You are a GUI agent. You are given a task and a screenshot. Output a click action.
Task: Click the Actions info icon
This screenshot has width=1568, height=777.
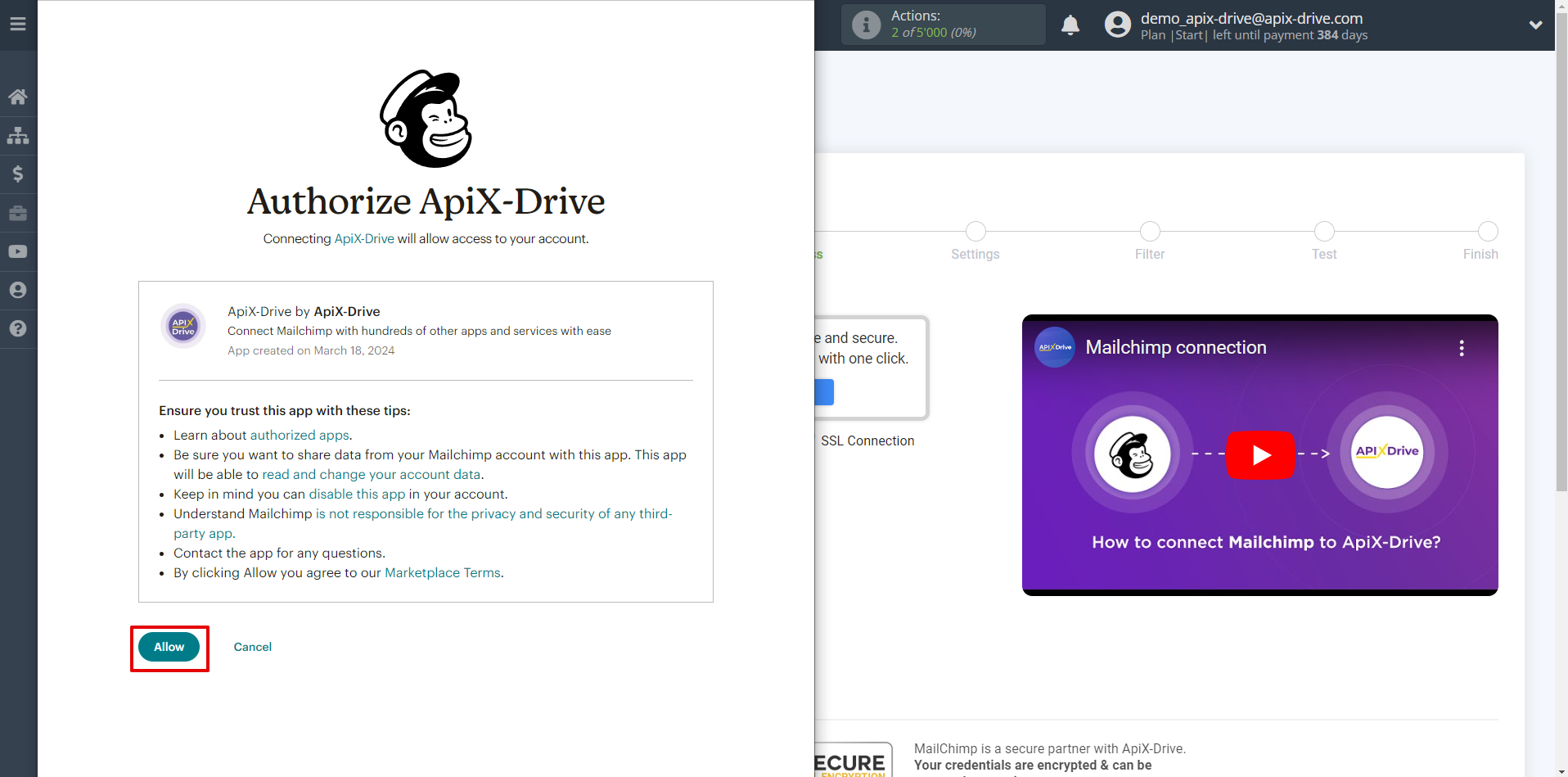coord(866,25)
